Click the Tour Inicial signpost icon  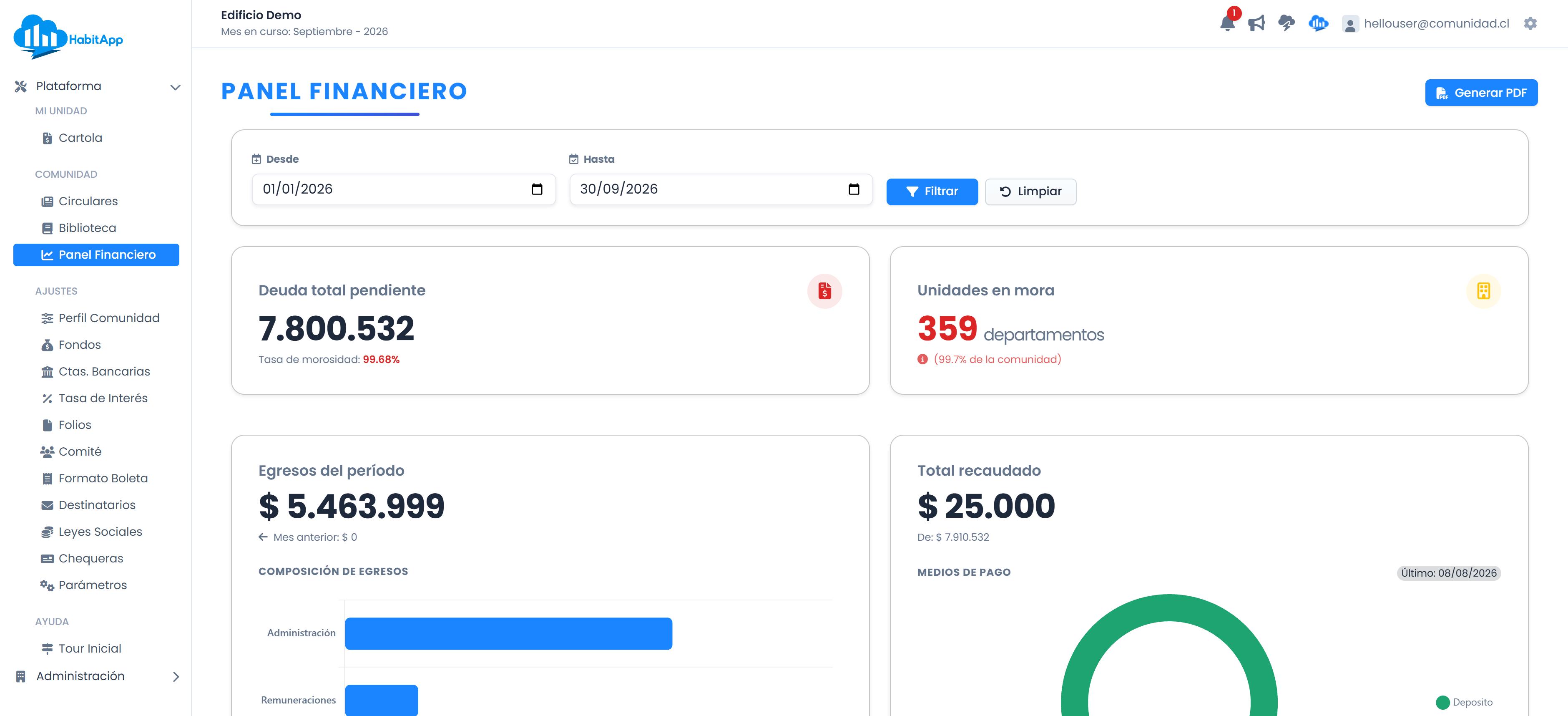[47, 649]
